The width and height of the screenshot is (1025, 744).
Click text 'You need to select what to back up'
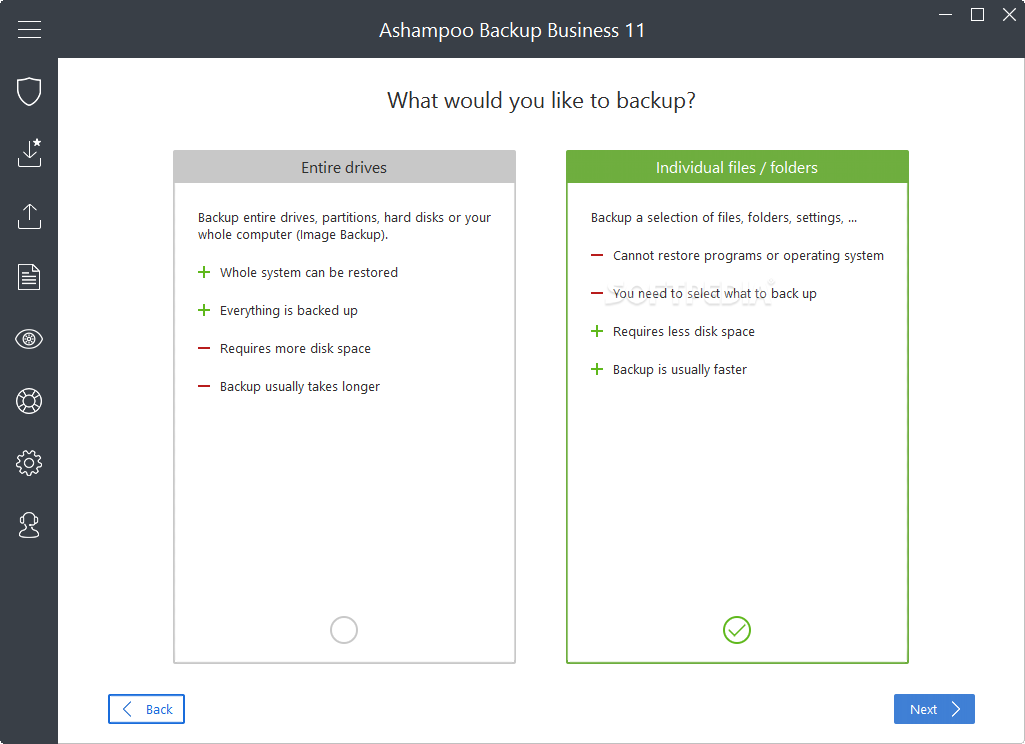(714, 294)
